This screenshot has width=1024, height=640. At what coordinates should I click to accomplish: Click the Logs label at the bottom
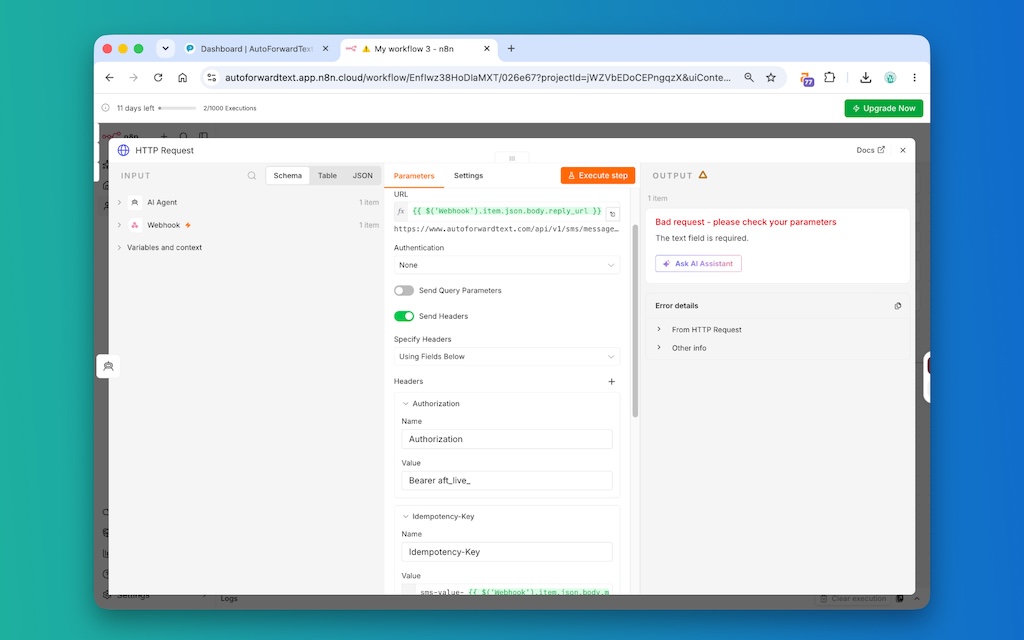click(229, 599)
